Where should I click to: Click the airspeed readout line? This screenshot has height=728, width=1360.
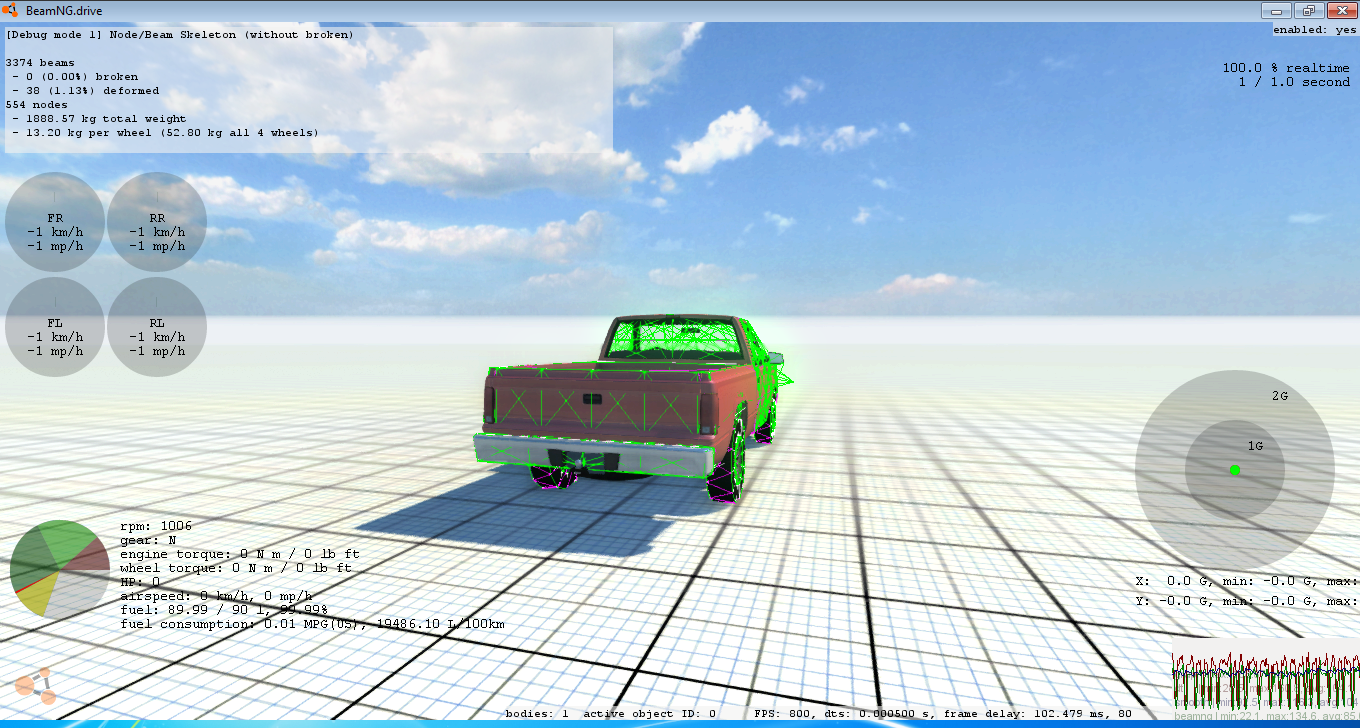tap(216, 595)
